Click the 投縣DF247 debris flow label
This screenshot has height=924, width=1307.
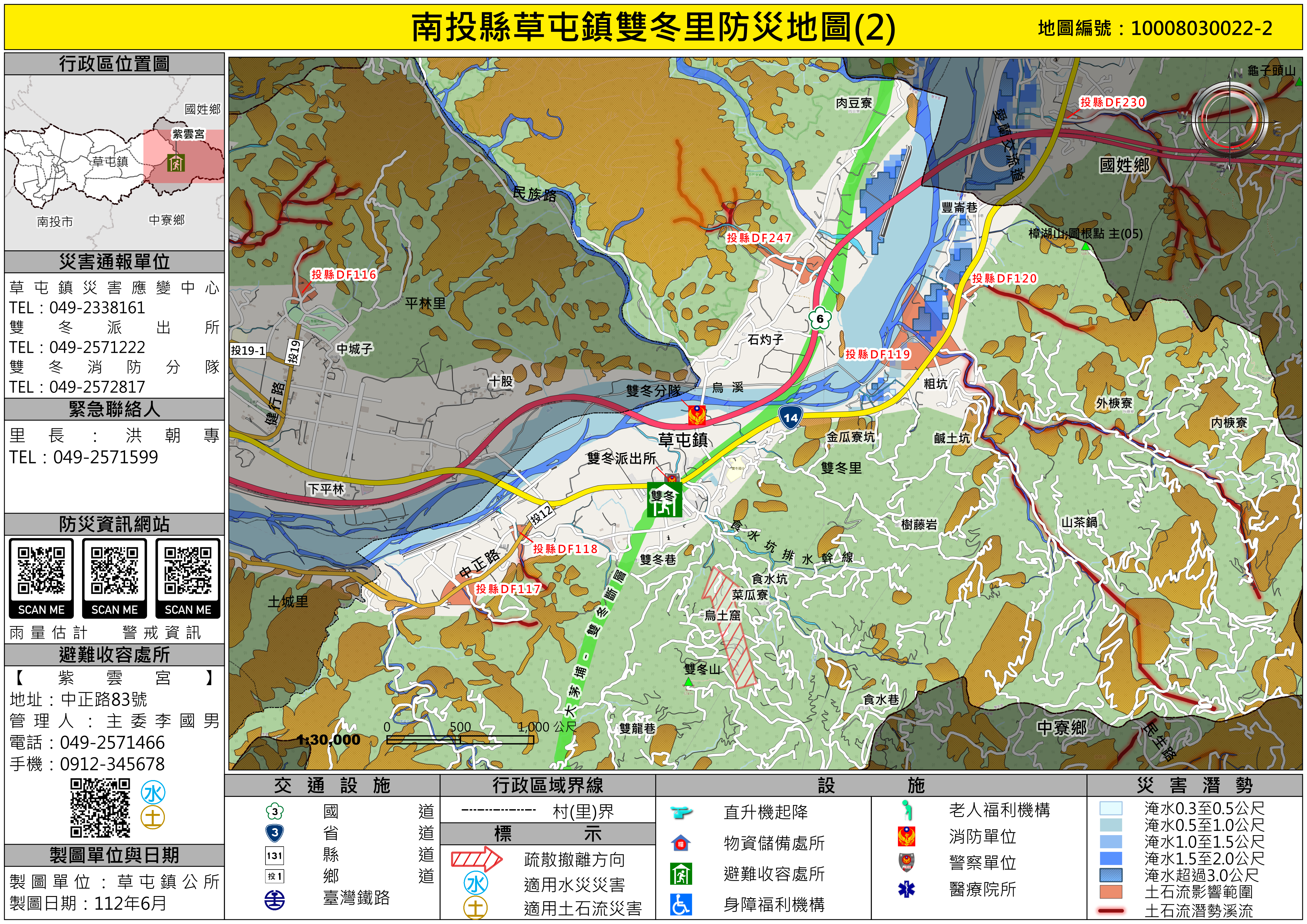pyautogui.click(x=759, y=238)
